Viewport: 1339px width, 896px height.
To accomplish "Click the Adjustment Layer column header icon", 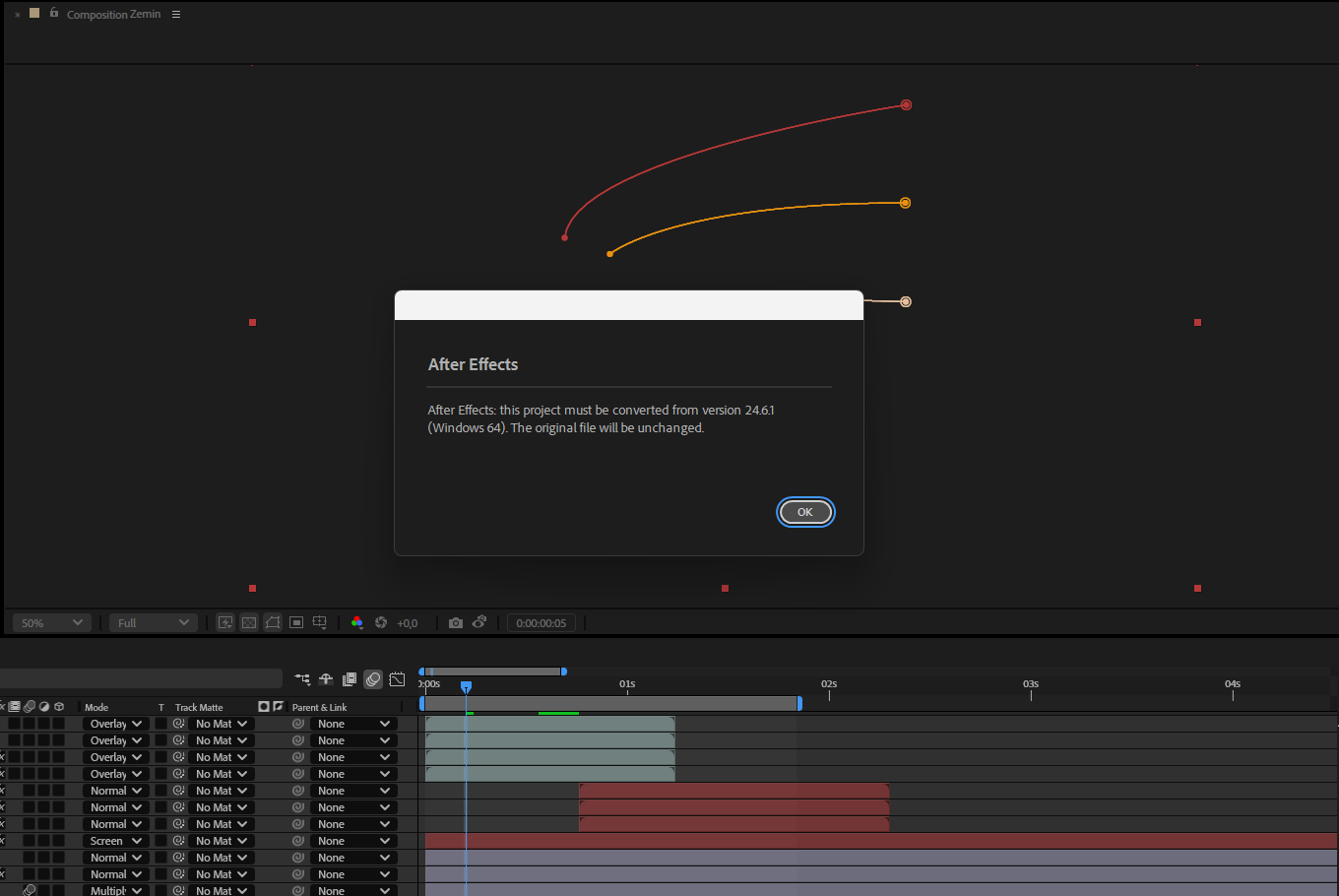I will [44, 707].
